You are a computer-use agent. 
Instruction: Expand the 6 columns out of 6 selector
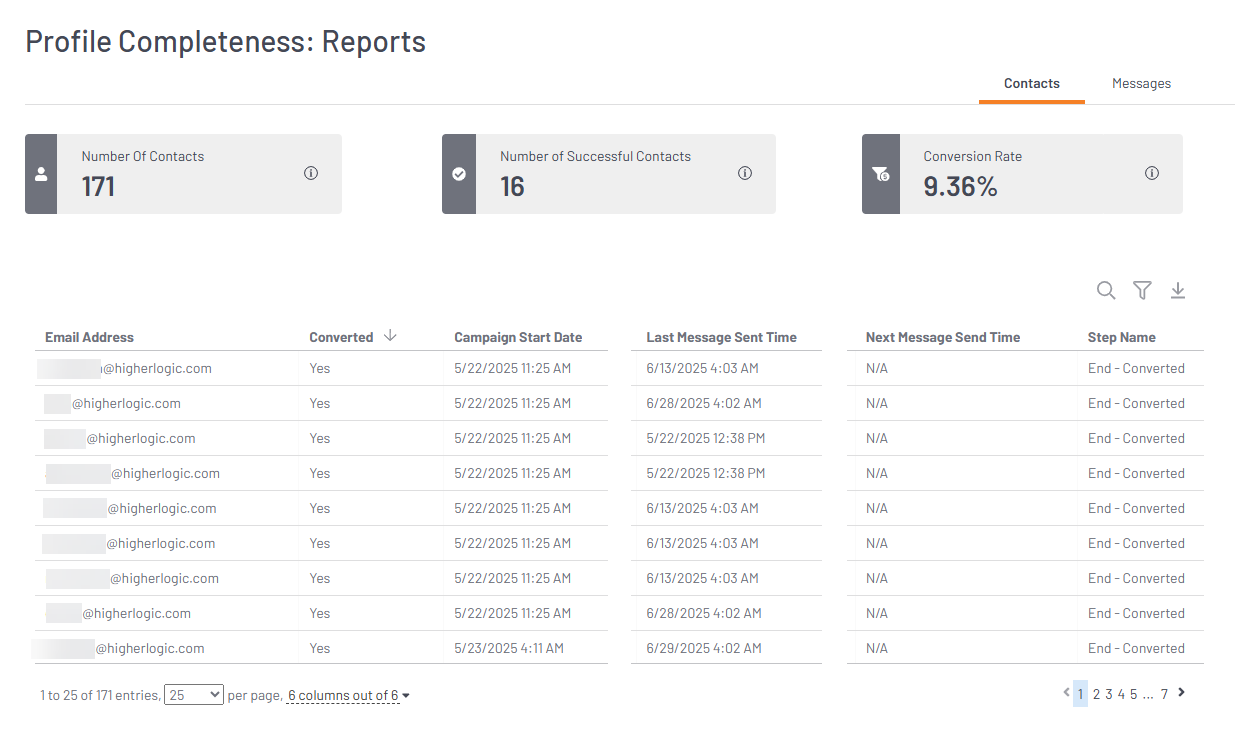coord(346,694)
